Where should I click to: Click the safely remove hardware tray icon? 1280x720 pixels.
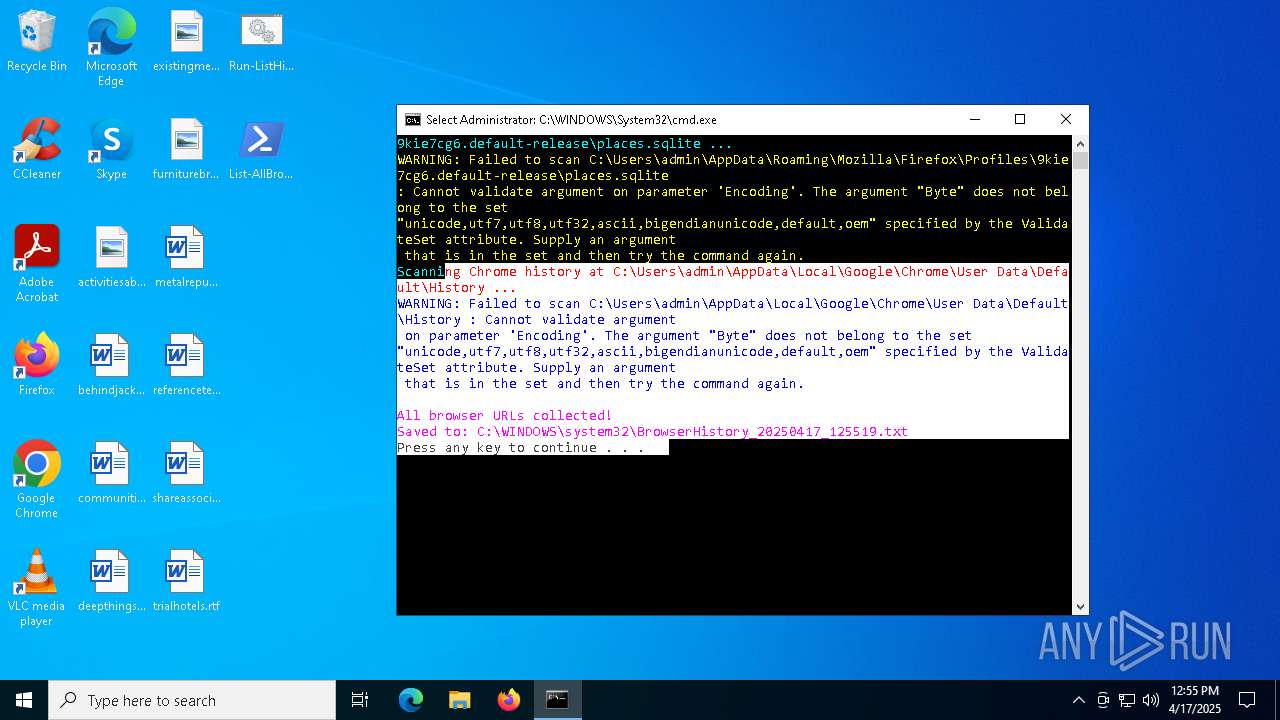coord(1103,700)
